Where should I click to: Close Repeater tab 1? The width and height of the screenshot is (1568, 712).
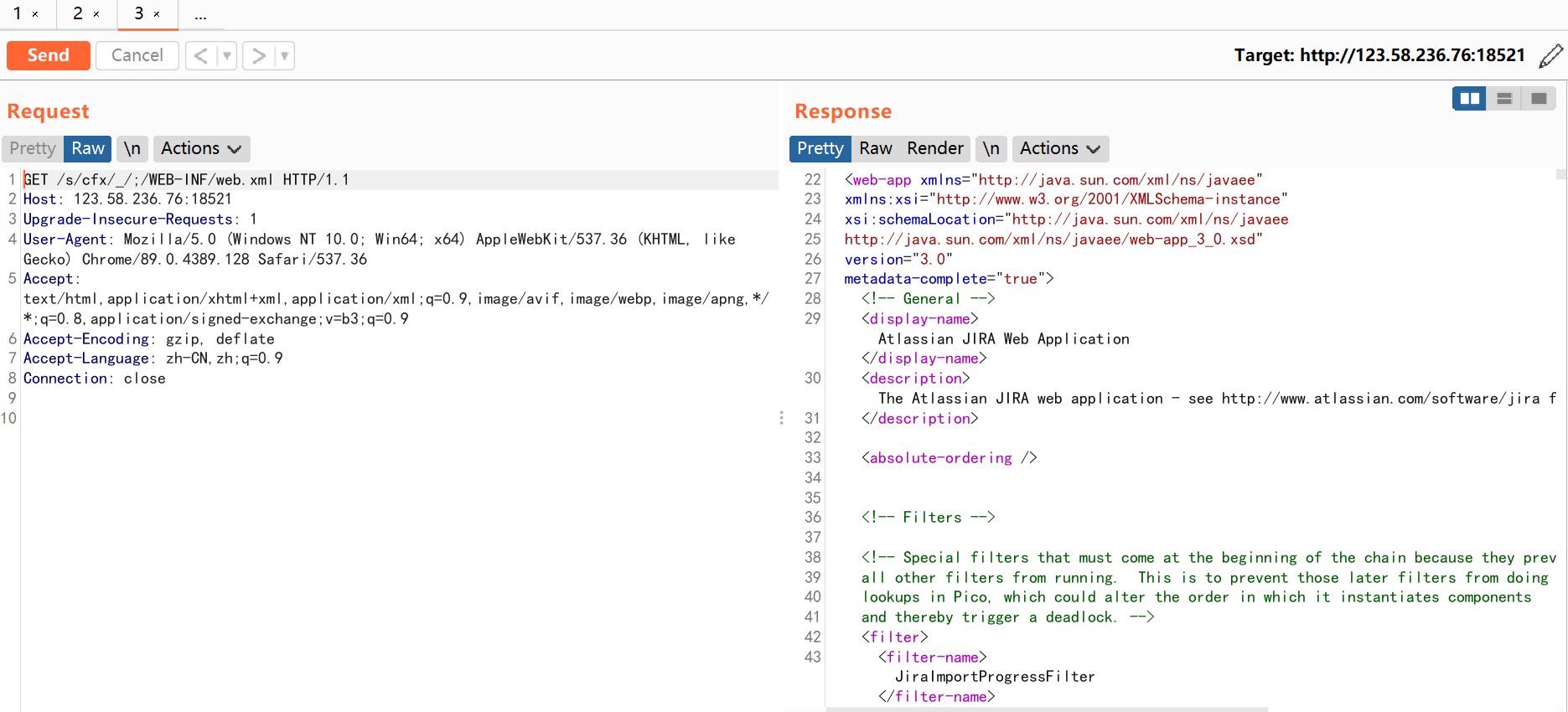pos(35,14)
